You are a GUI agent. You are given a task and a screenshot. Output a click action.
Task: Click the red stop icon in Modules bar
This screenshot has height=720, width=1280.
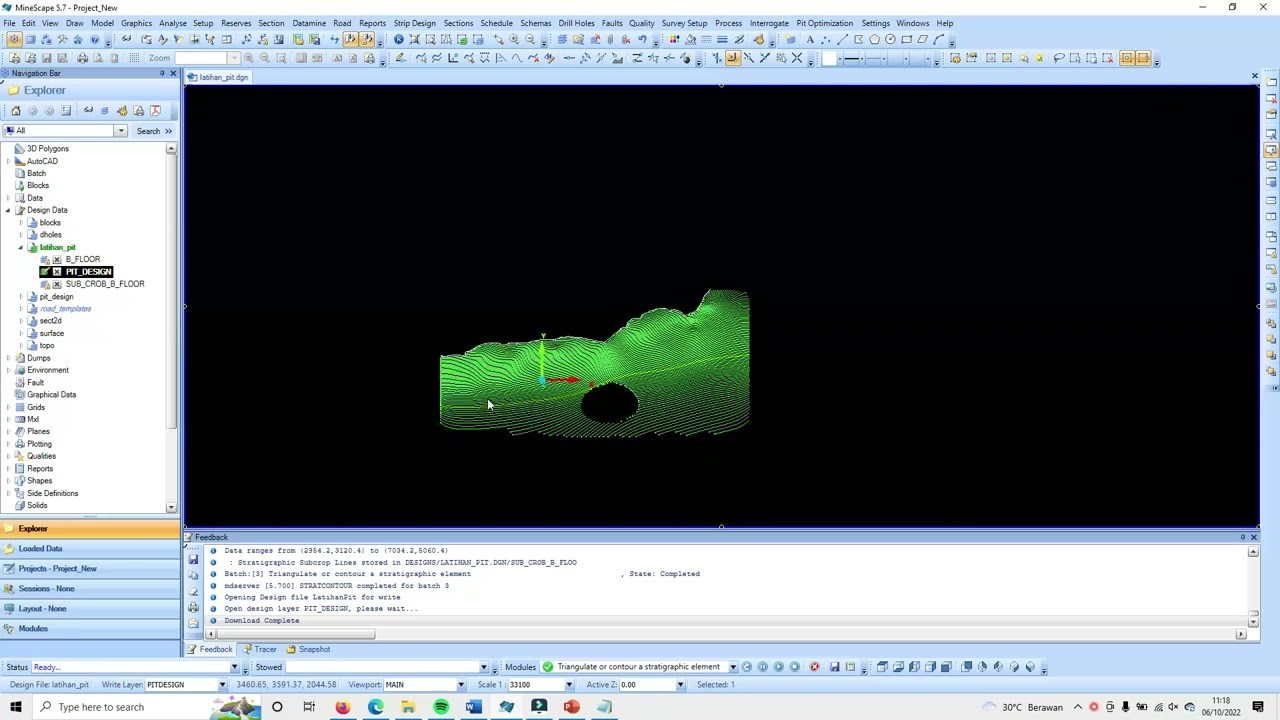pos(814,667)
